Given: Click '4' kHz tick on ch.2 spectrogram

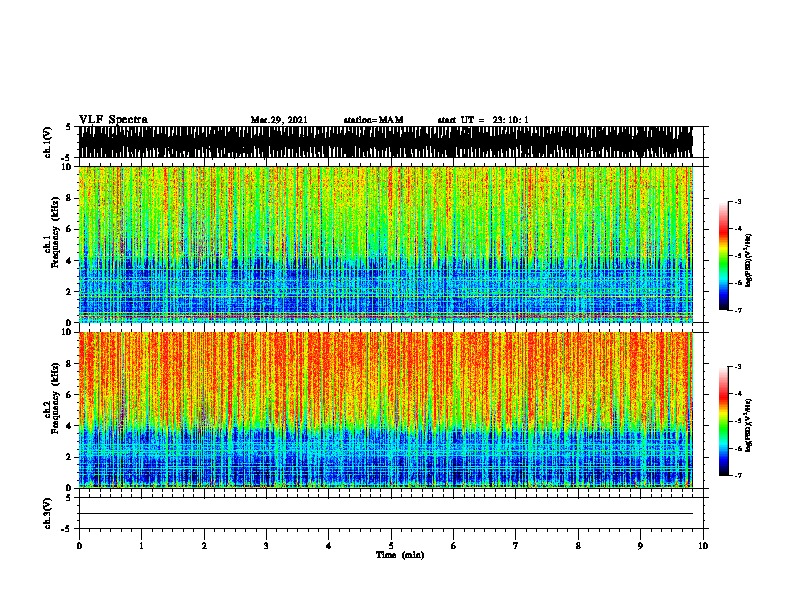Looking at the screenshot, I should click(x=70, y=426).
